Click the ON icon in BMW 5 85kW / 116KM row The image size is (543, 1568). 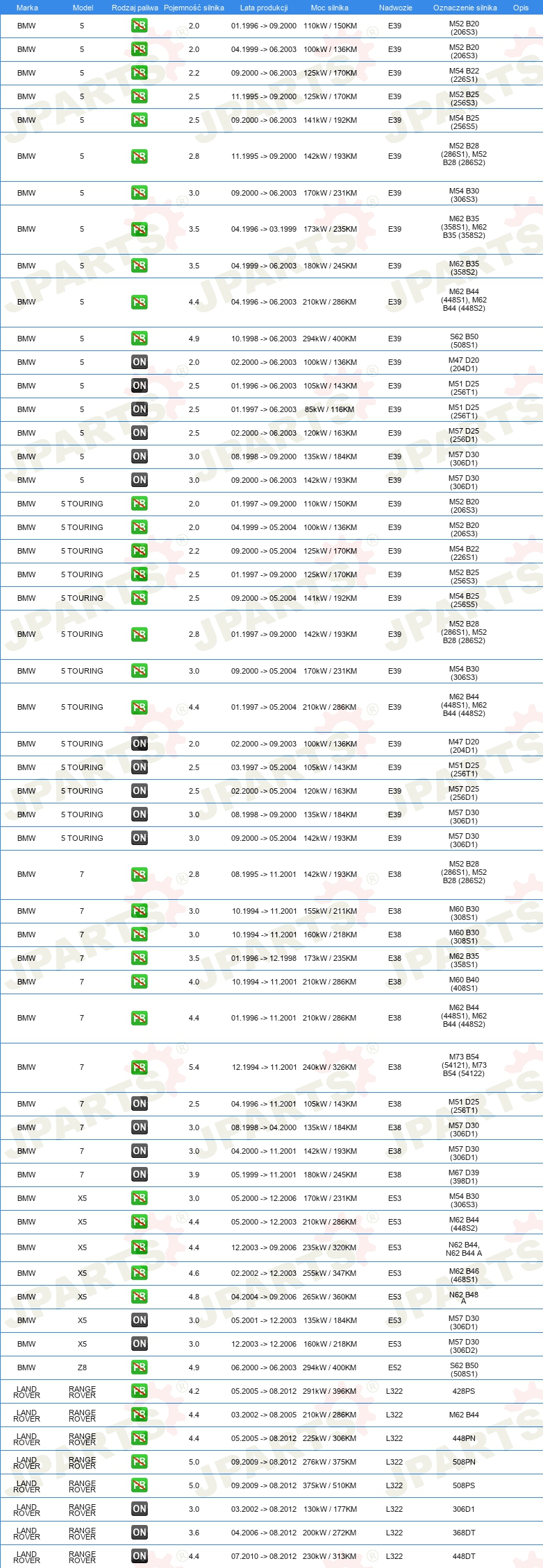click(140, 409)
